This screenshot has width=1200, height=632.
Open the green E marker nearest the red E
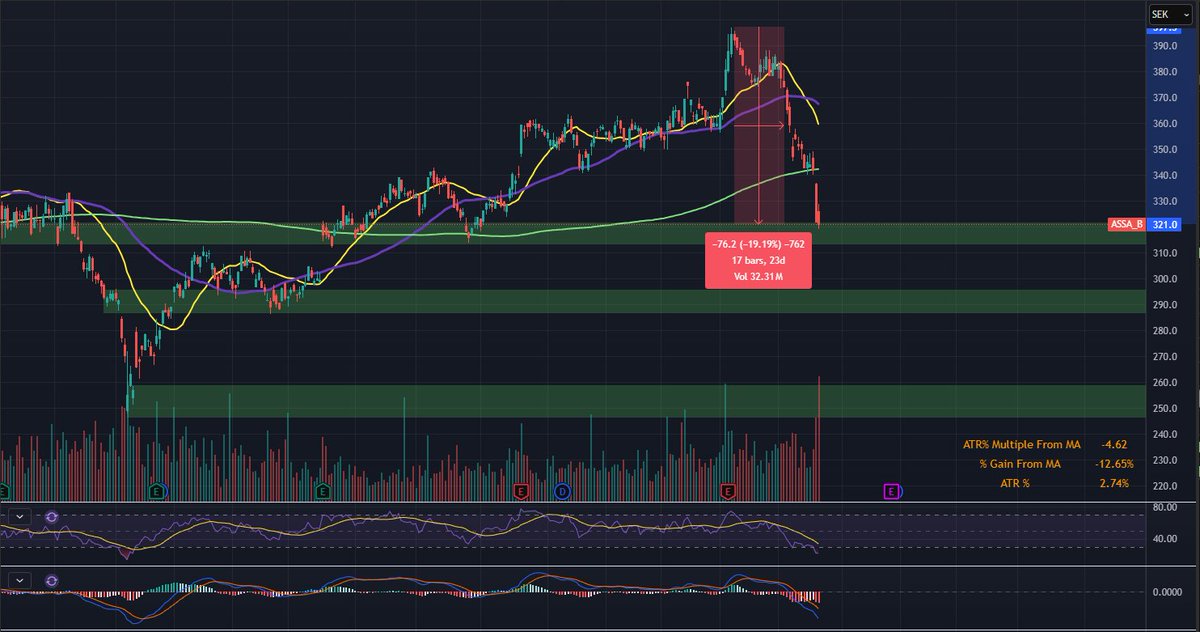pos(323,491)
